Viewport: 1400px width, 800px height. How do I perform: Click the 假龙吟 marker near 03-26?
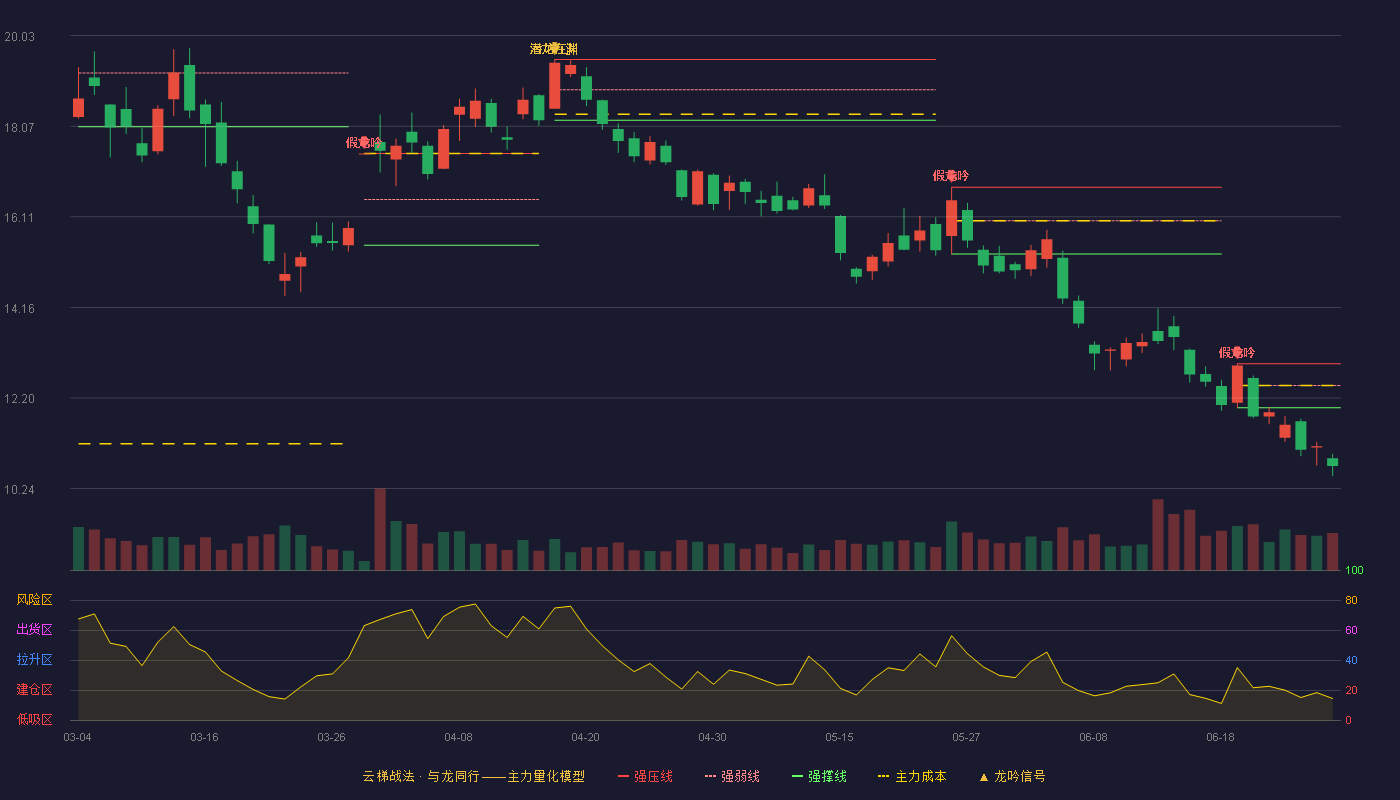[x=364, y=142]
